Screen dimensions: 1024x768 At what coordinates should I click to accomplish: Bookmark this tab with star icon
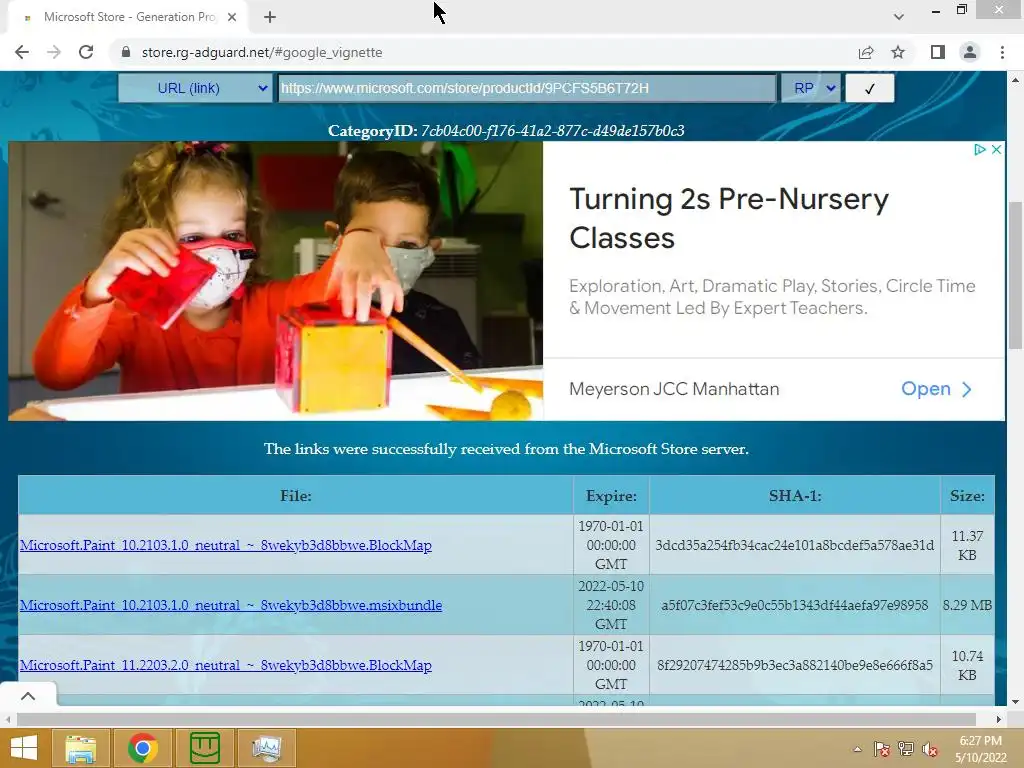click(x=898, y=52)
